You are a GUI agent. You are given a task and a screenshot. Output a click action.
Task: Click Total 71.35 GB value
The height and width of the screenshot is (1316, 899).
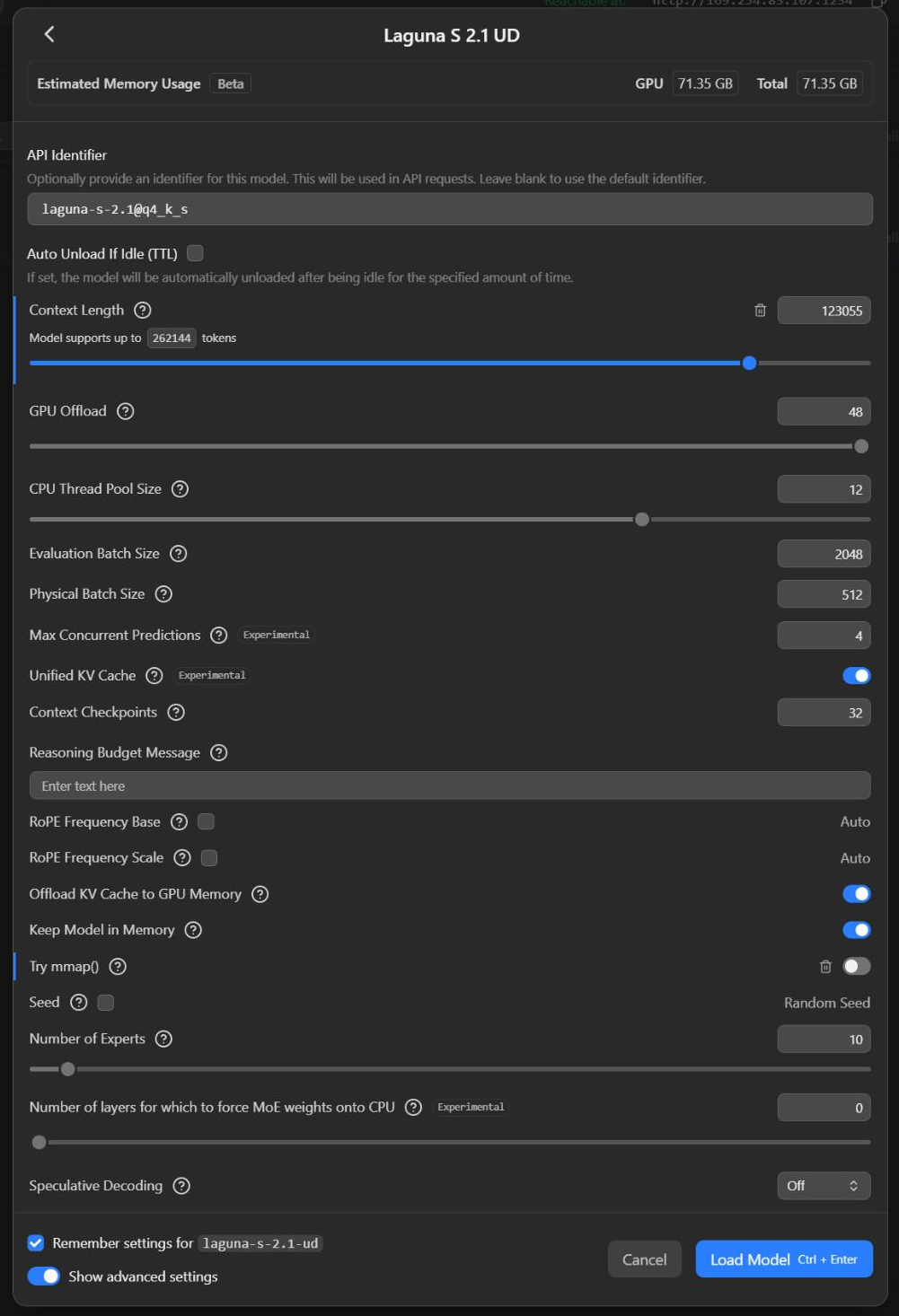point(830,83)
